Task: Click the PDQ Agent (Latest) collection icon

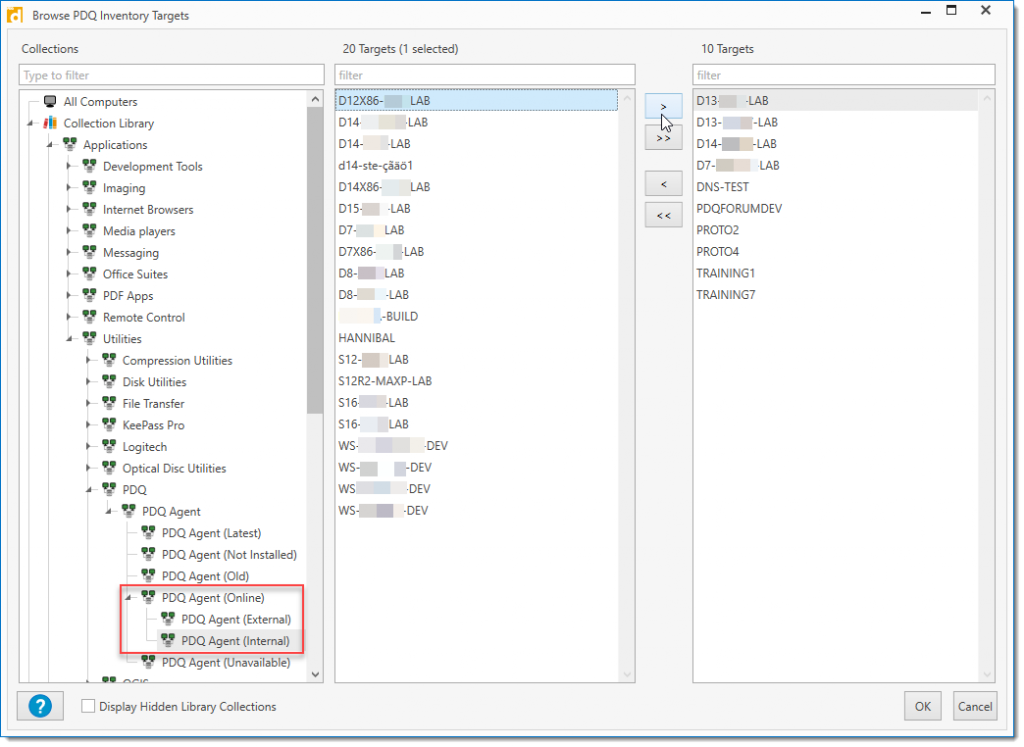Action: tap(148, 532)
